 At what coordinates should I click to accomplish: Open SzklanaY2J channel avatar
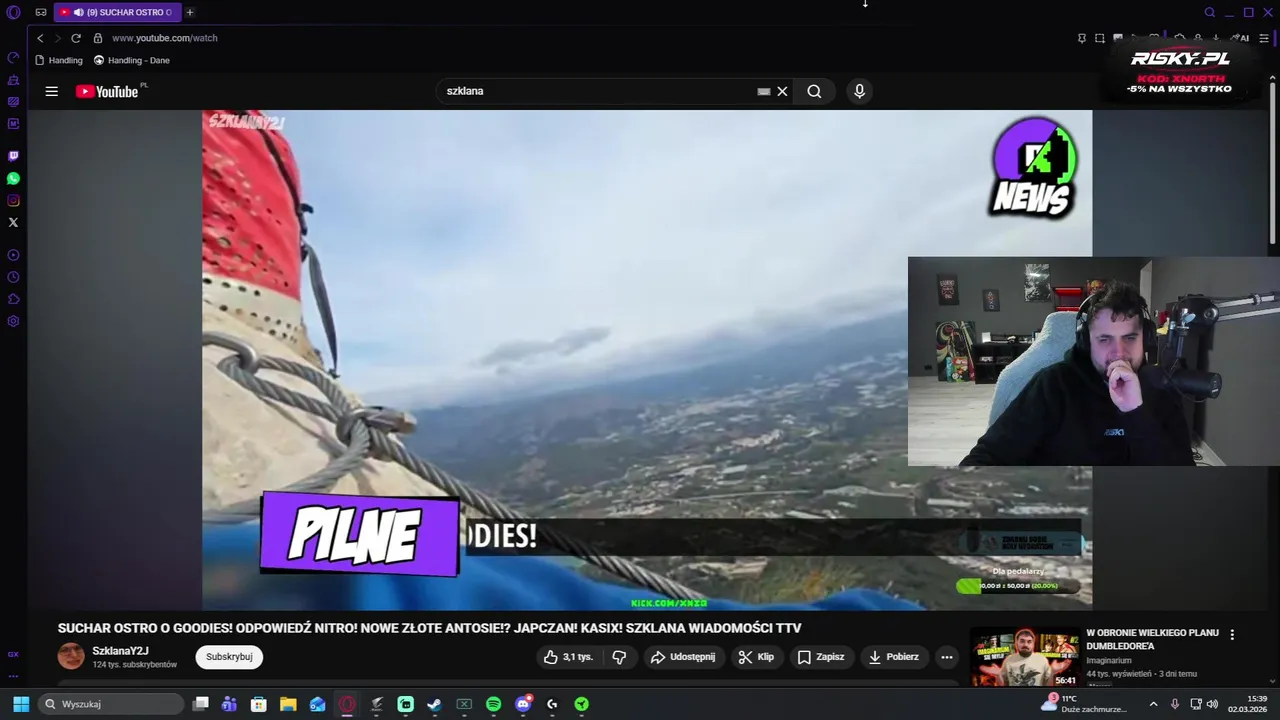[x=71, y=656]
